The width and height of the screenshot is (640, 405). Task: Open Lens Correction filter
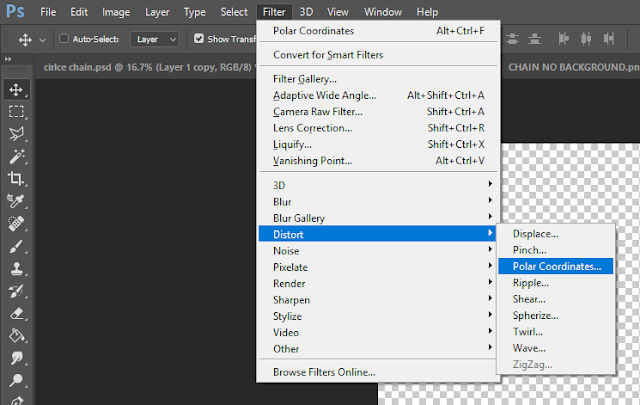click(x=378, y=128)
